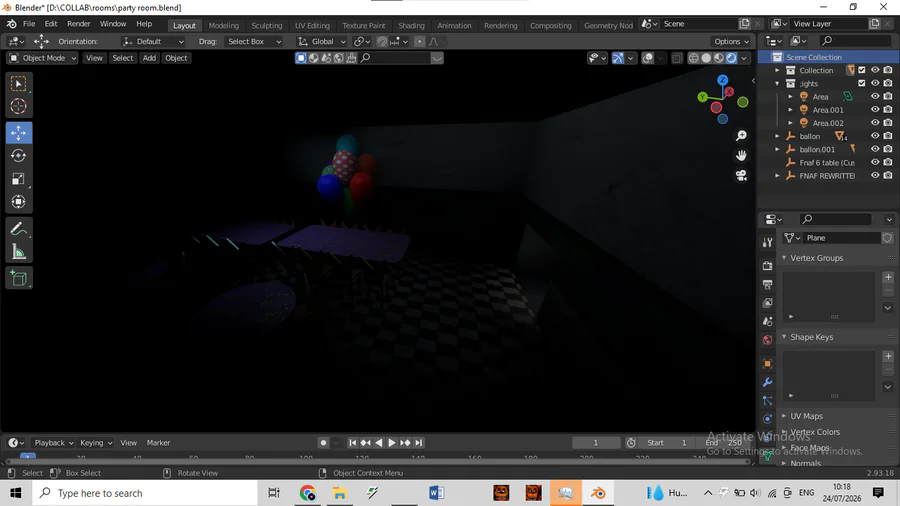Choose the Move tool
Screen dimensions: 900x506
tap(18, 133)
